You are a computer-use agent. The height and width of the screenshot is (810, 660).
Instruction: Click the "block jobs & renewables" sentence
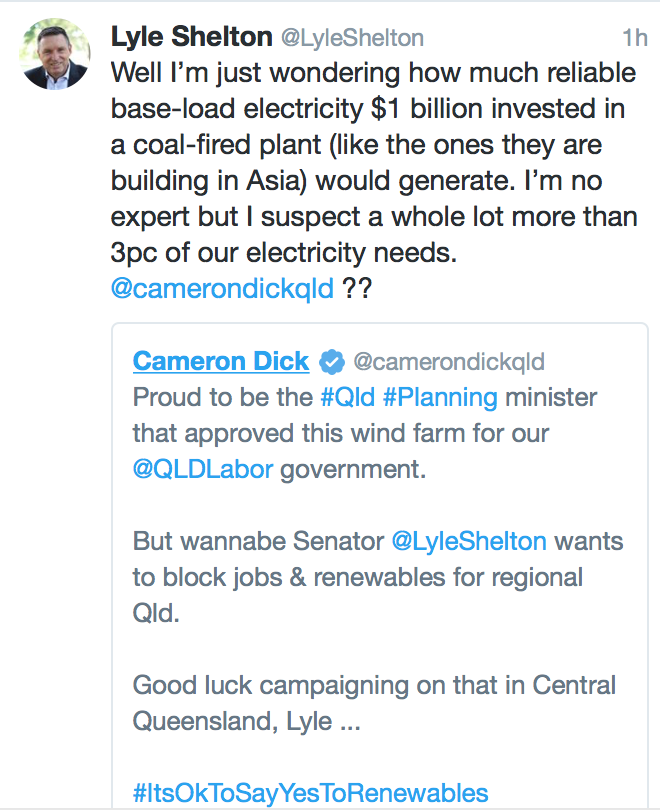pos(355,577)
